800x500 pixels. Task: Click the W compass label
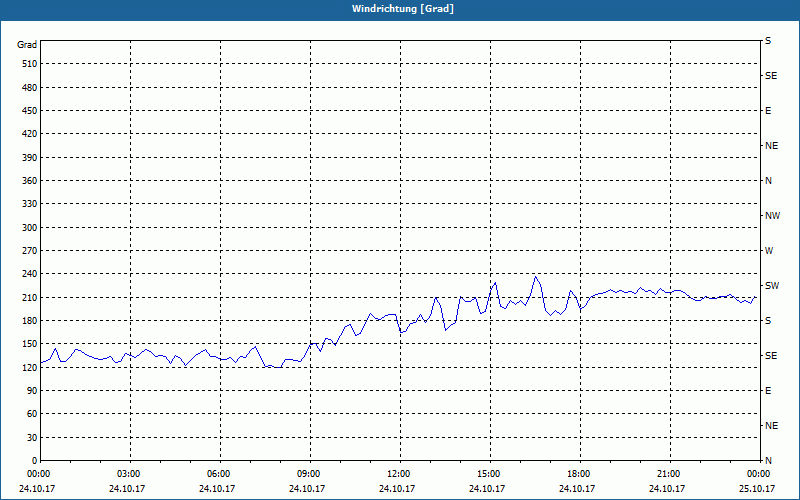(x=769, y=251)
